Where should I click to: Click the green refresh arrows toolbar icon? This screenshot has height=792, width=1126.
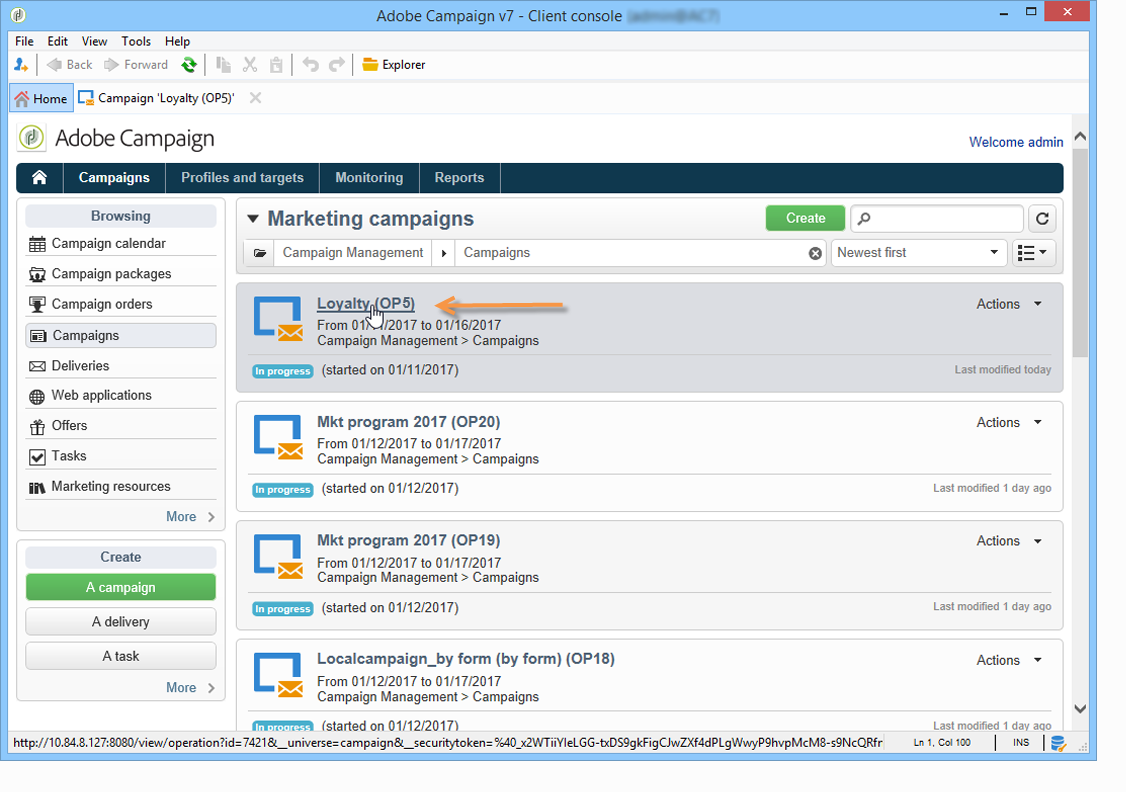coord(189,65)
